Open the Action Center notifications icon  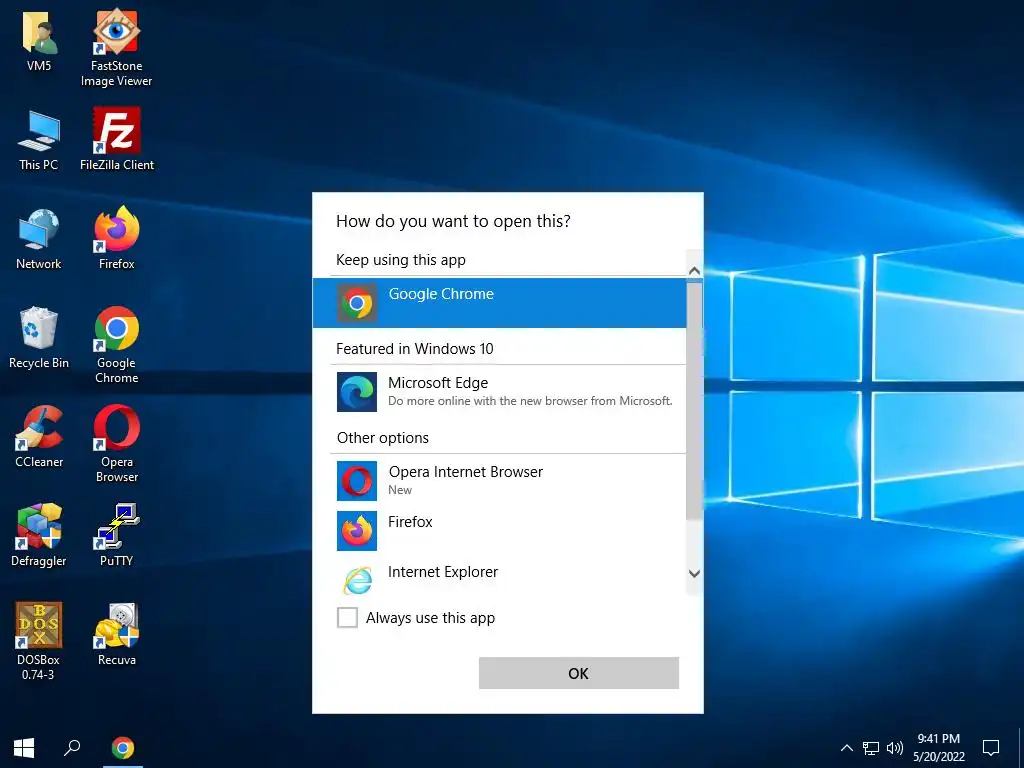991,748
